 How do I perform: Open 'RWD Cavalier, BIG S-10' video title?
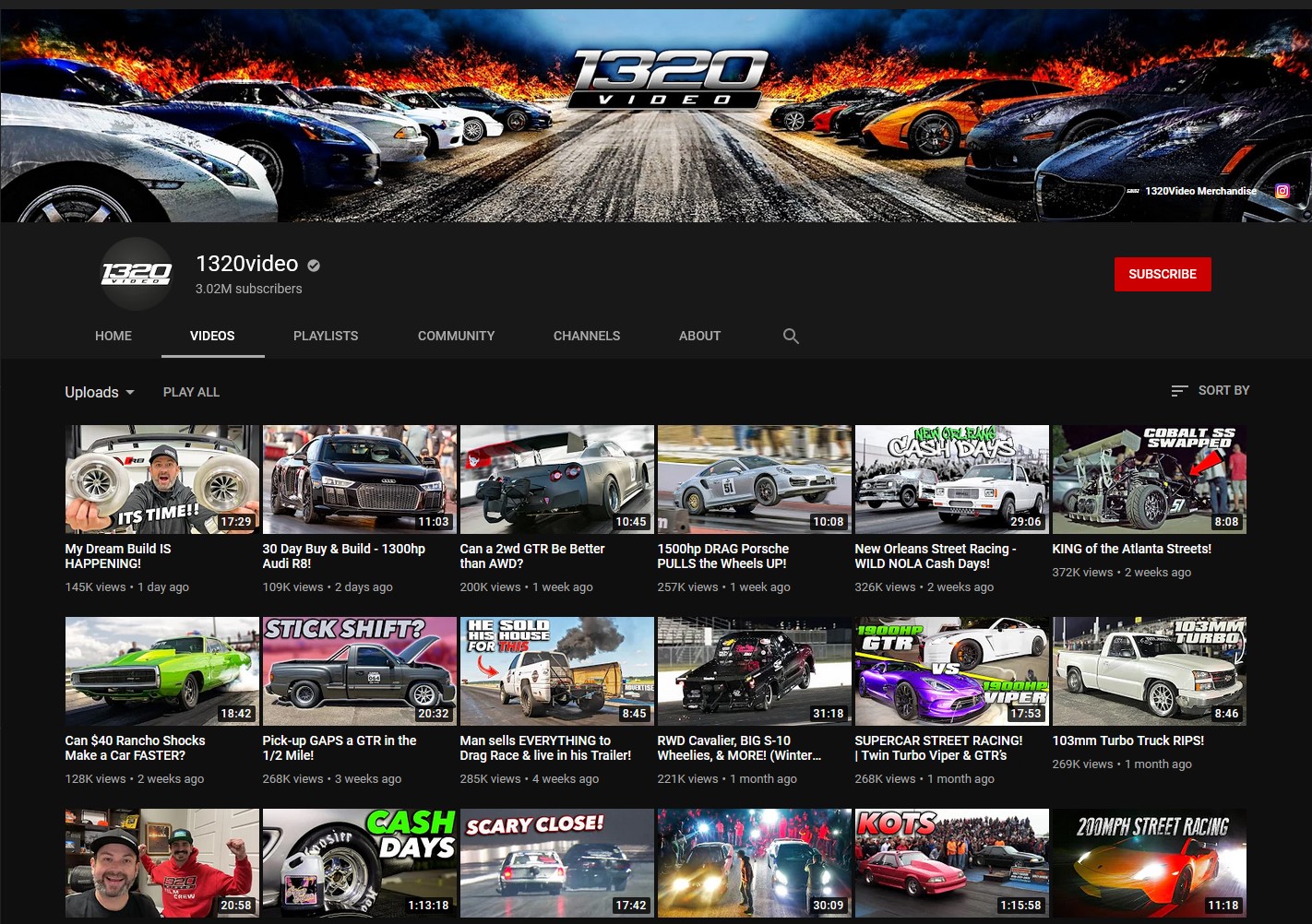pos(739,748)
